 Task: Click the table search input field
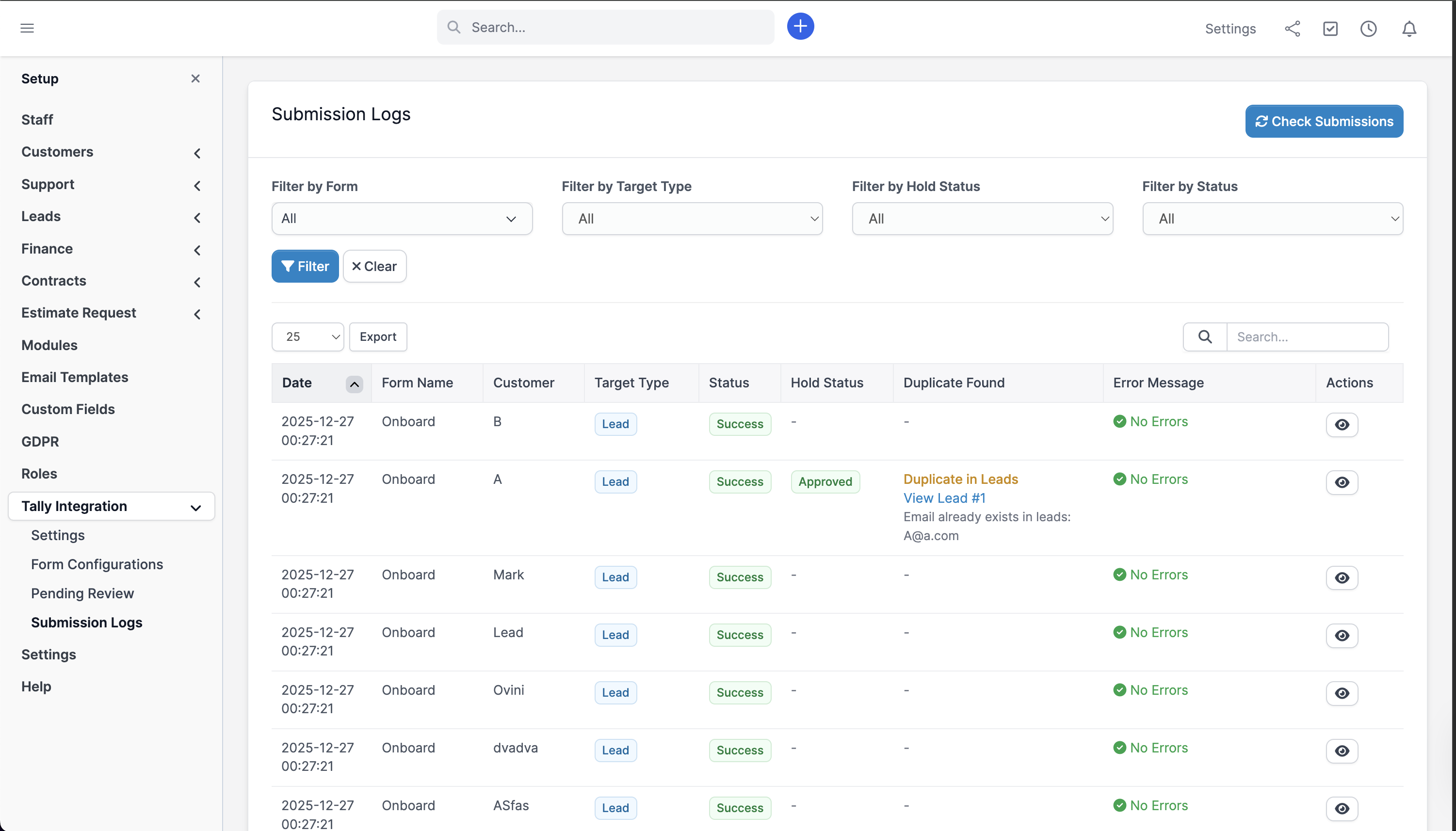tap(1308, 337)
